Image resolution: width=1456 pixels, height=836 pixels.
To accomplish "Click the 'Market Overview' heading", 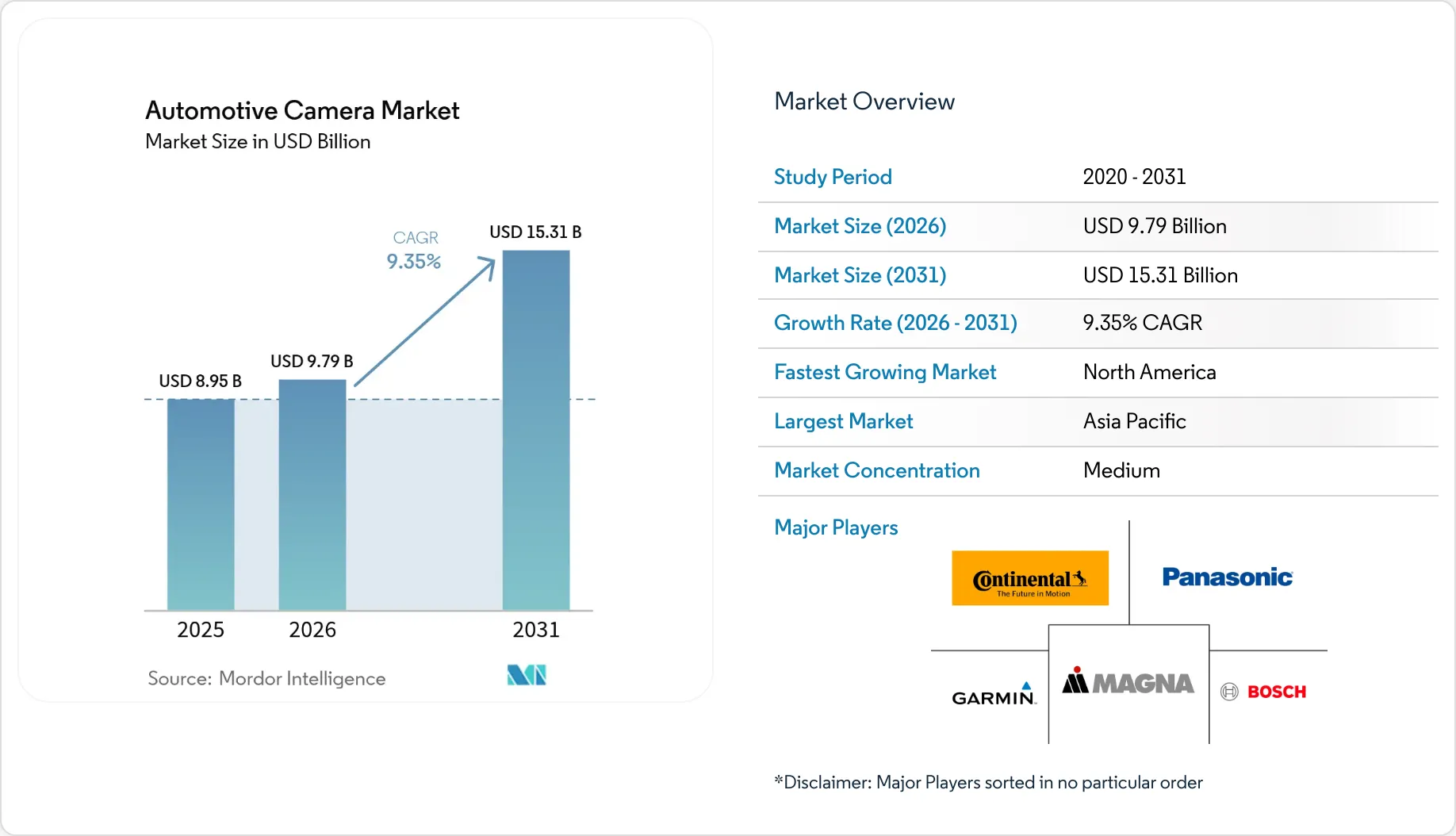I will pyautogui.click(x=864, y=102).
